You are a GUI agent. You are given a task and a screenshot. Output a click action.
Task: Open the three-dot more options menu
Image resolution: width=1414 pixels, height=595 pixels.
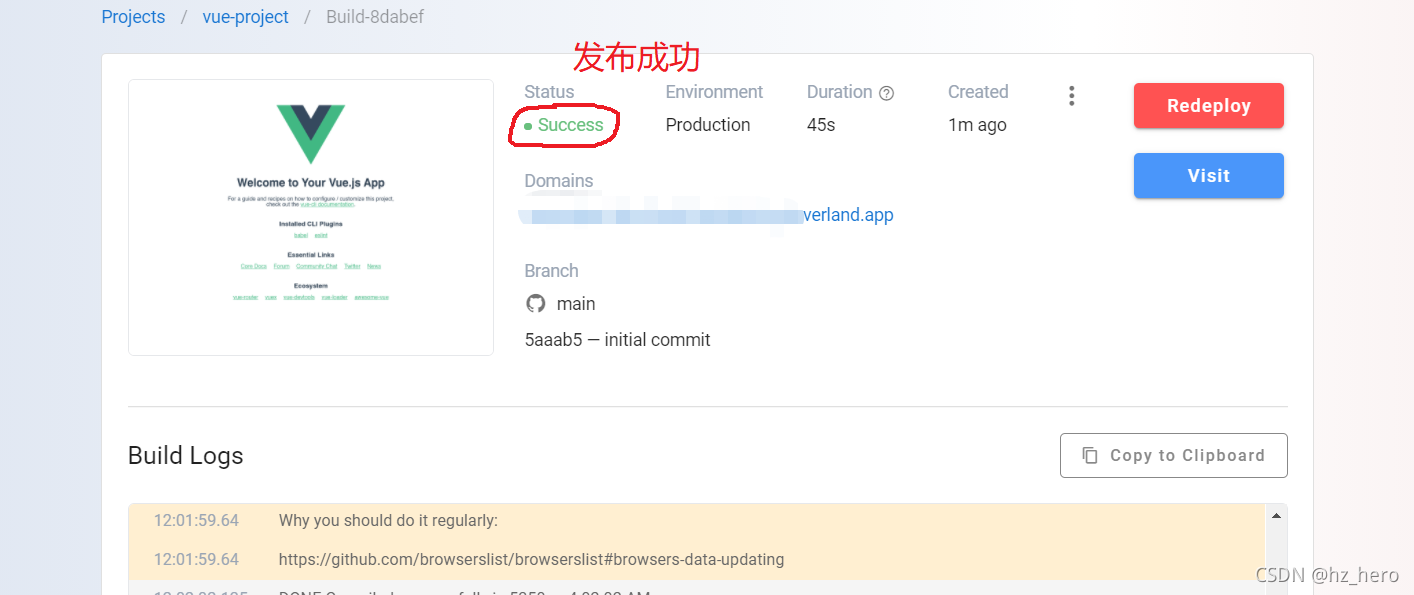(x=1071, y=96)
